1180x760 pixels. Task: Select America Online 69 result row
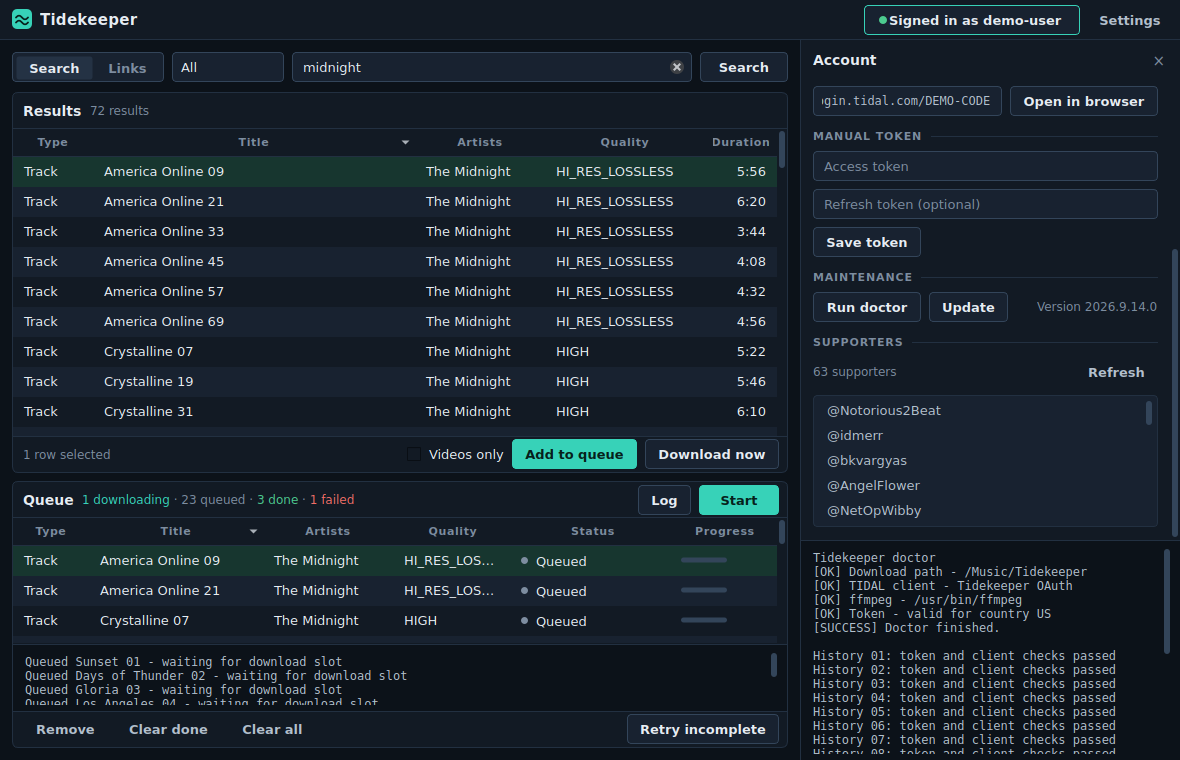pyautogui.click(x=395, y=322)
